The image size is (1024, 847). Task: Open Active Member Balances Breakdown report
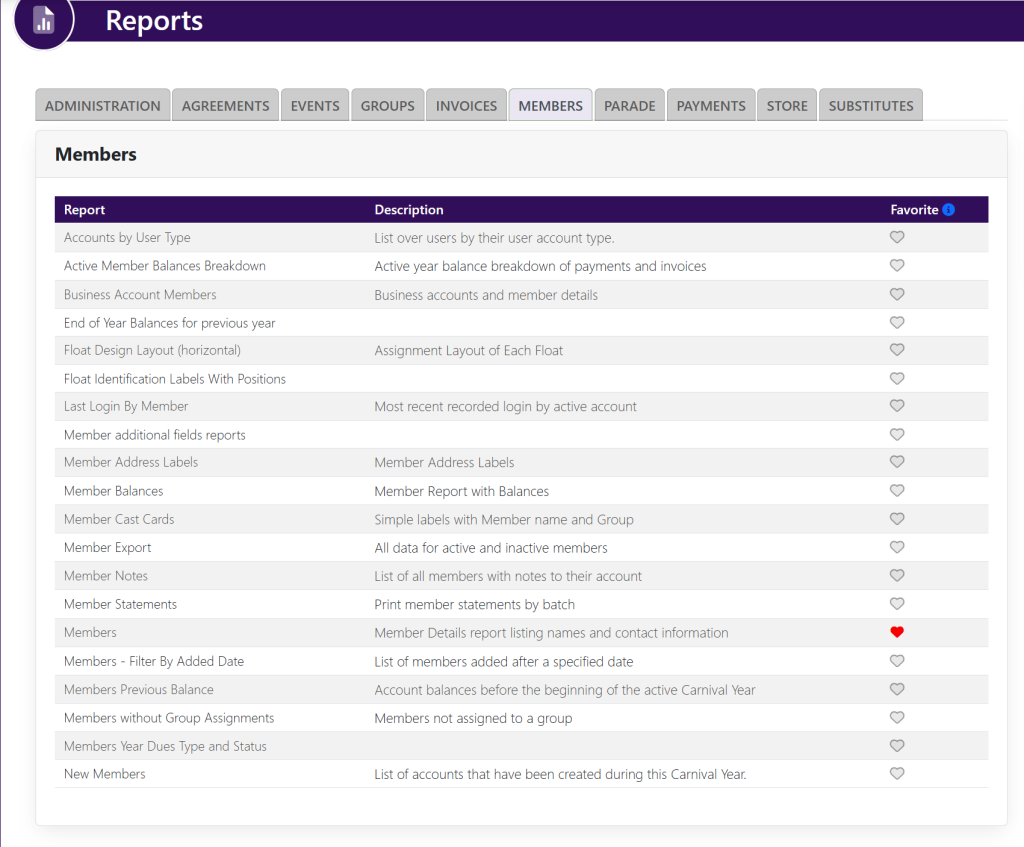164,266
